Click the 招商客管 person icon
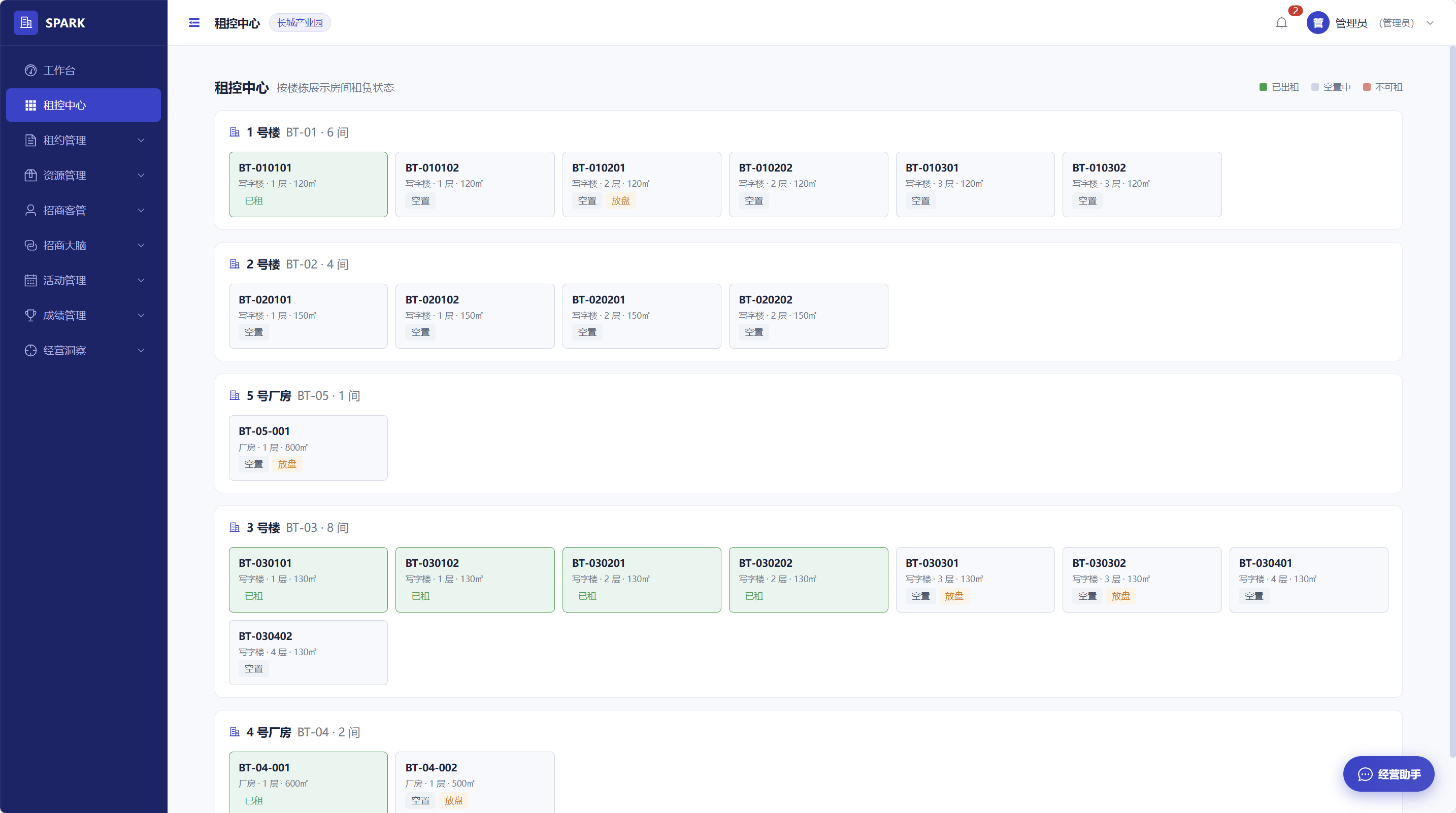1456x813 pixels. pos(30,210)
